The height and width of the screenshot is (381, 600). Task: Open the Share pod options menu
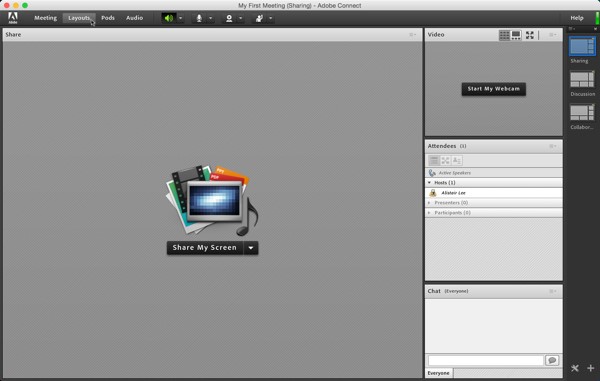413,35
